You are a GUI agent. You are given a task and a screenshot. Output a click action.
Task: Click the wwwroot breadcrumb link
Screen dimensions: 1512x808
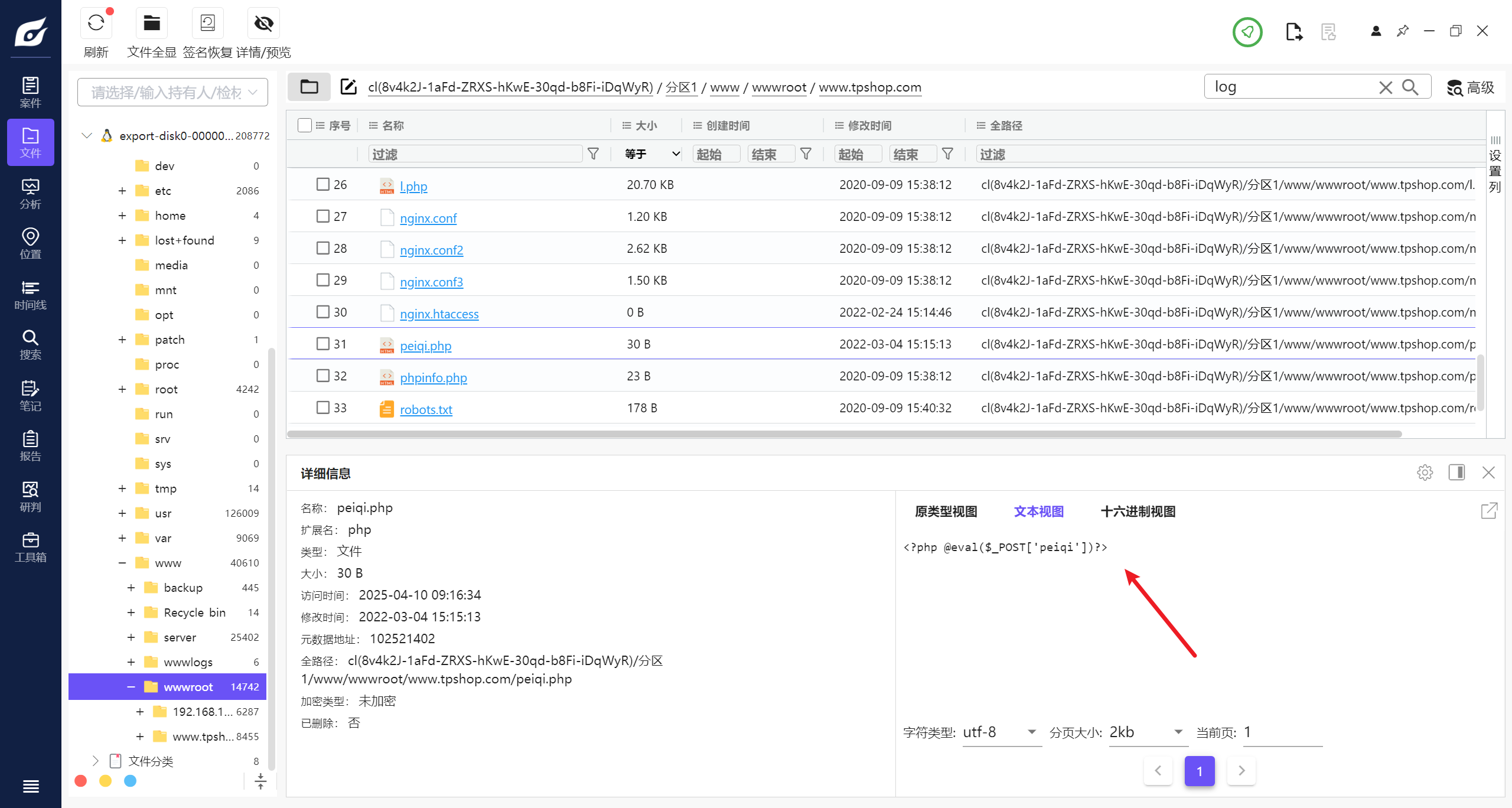coord(778,87)
